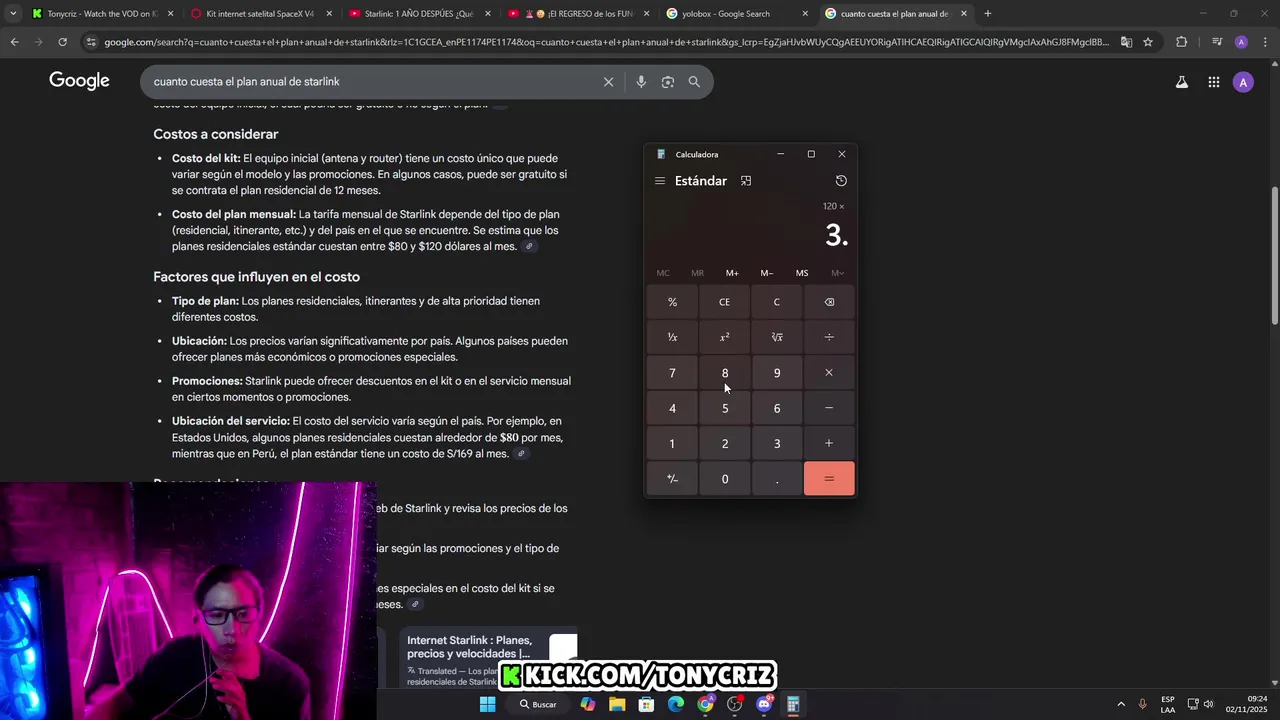Open File Explorer from taskbar
This screenshot has height=720, width=1280.
(x=617, y=704)
